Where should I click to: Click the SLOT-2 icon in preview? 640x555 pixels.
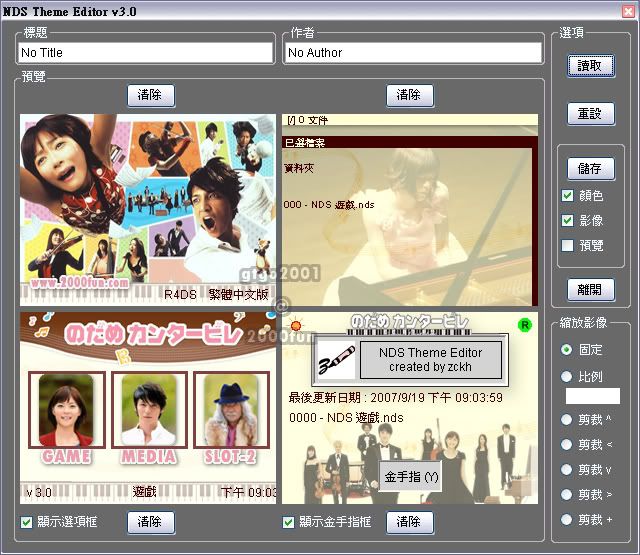(x=231, y=418)
